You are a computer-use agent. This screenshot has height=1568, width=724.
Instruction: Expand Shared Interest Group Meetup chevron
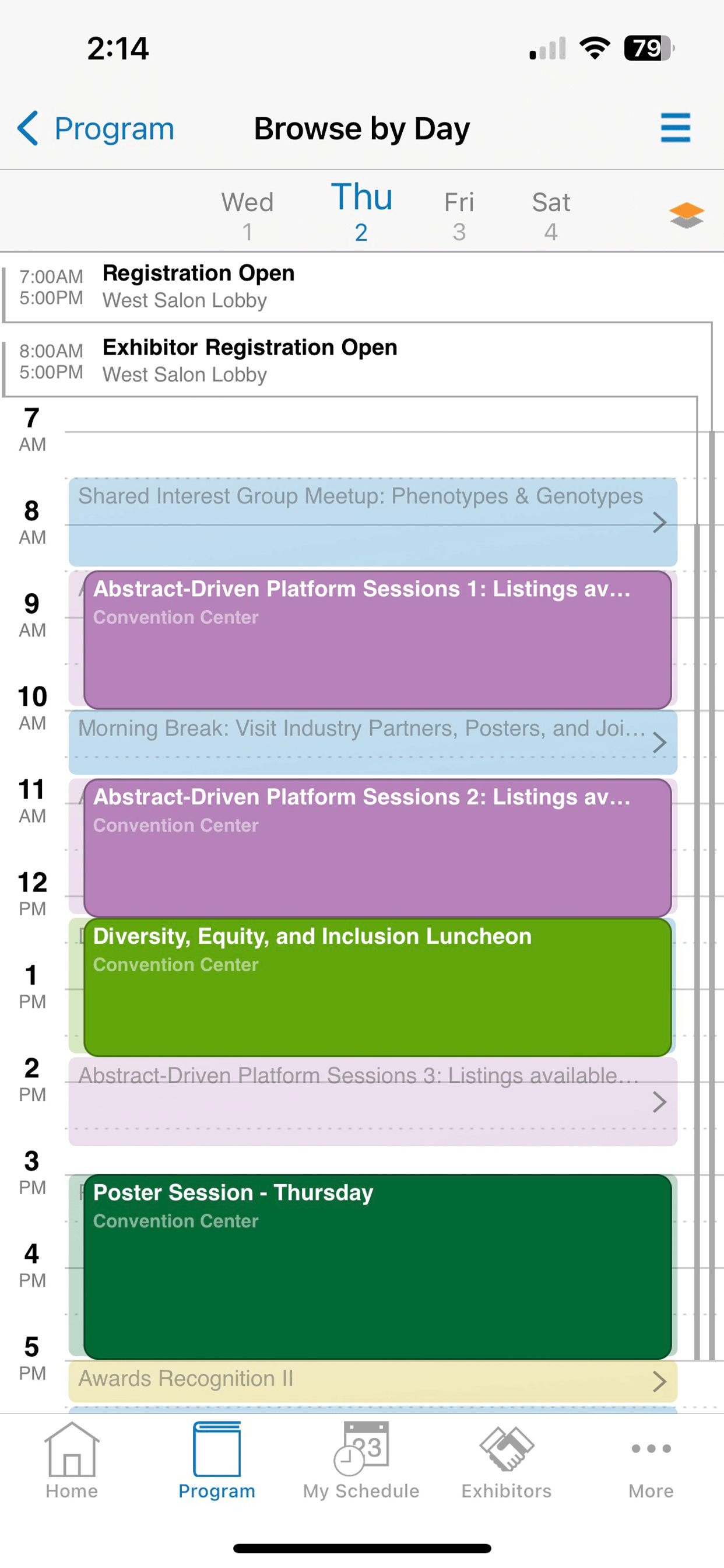(x=659, y=522)
